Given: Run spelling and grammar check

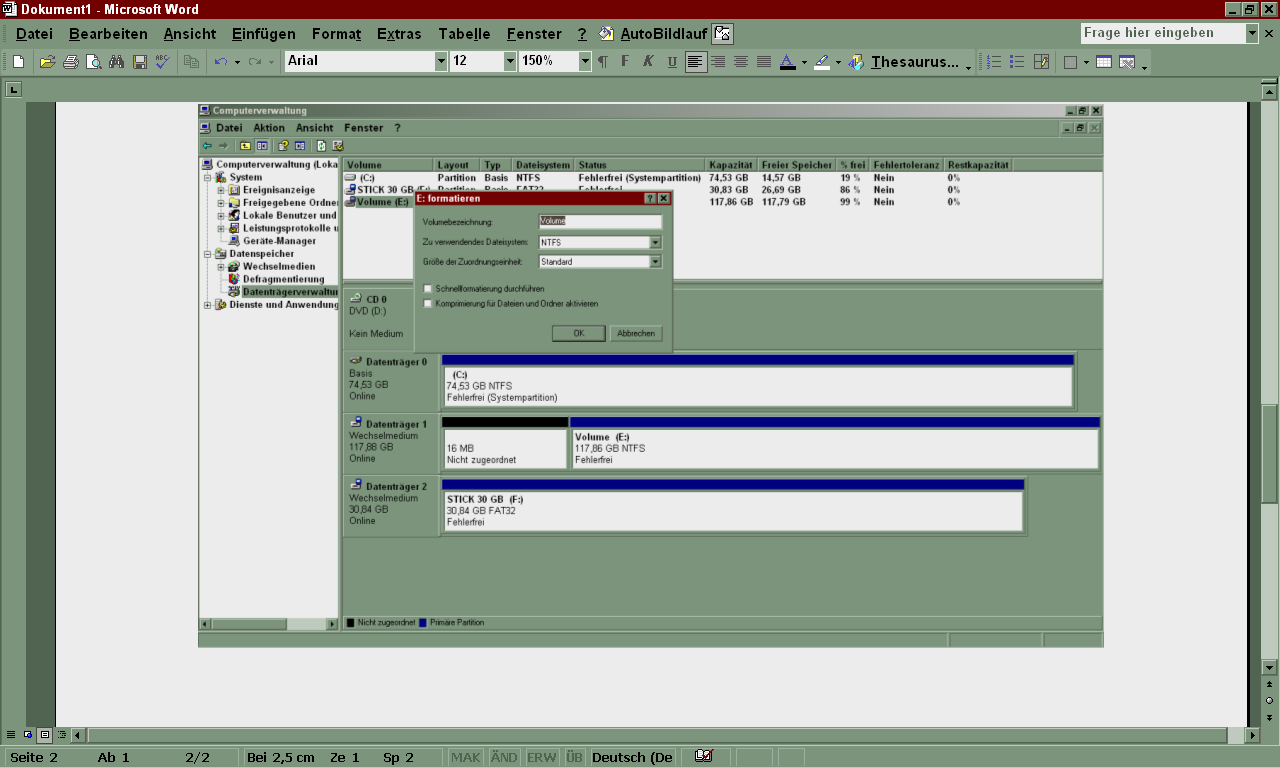Looking at the screenshot, I should pyautogui.click(x=162, y=62).
